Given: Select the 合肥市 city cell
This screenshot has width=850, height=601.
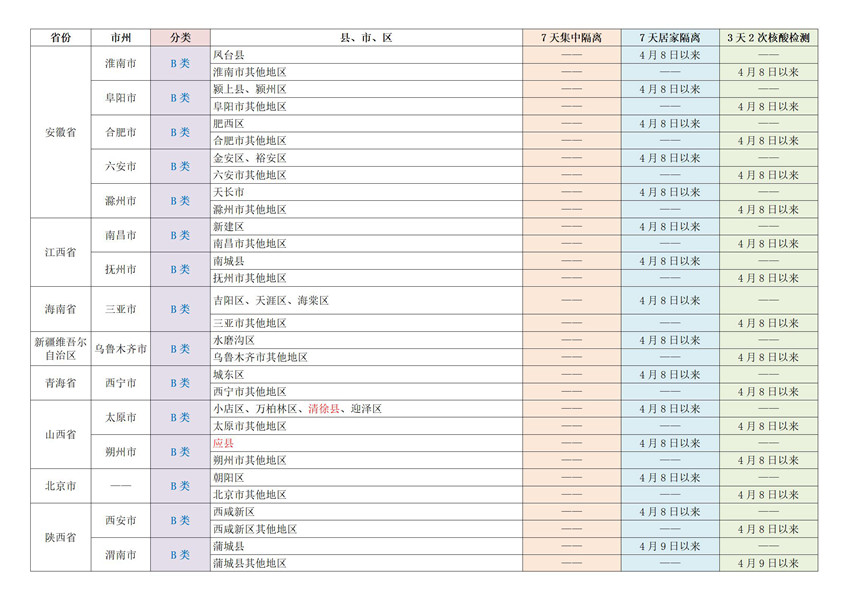Looking at the screenshot, I should [121, 132].
